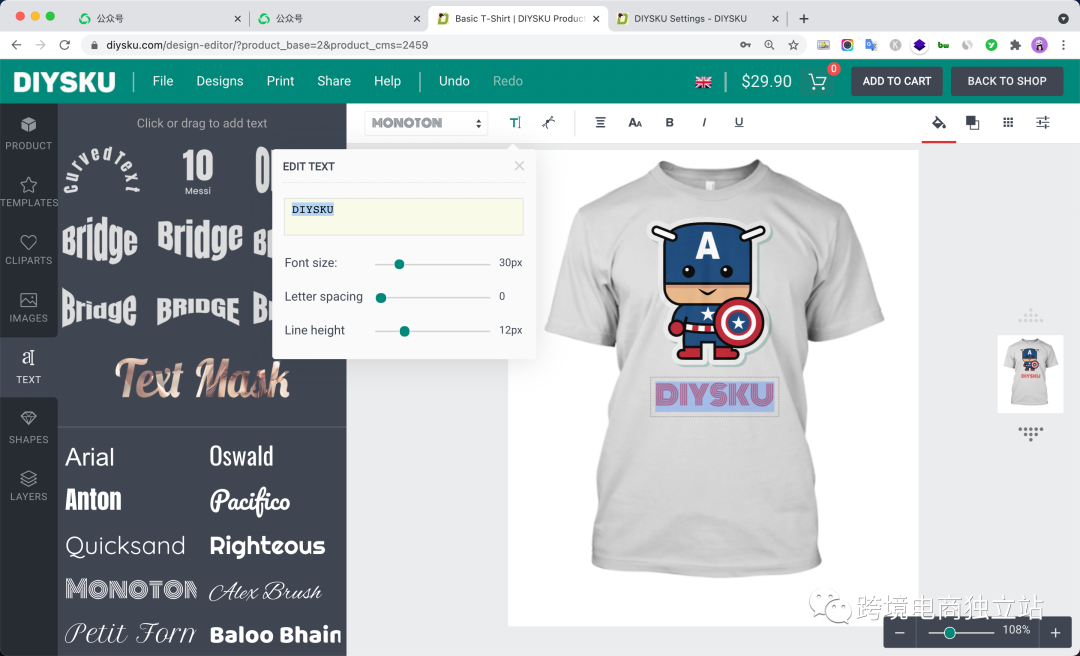This screenshot has height=656, width=1080.
Task: Open the File menu
Action: point(163,81)
